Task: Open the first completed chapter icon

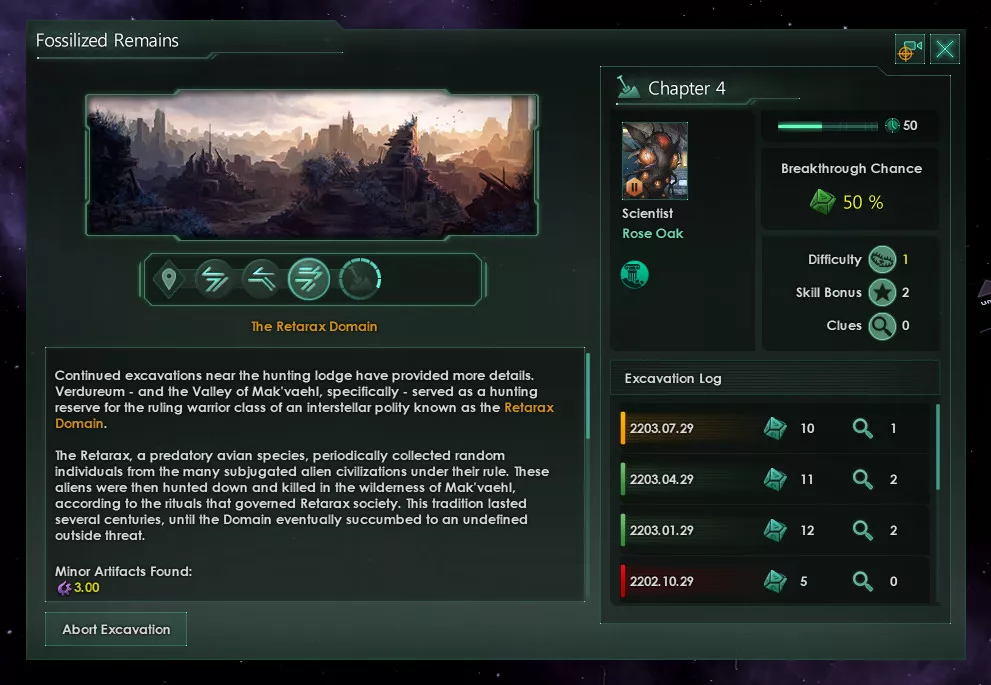Action: pos(214,278)
